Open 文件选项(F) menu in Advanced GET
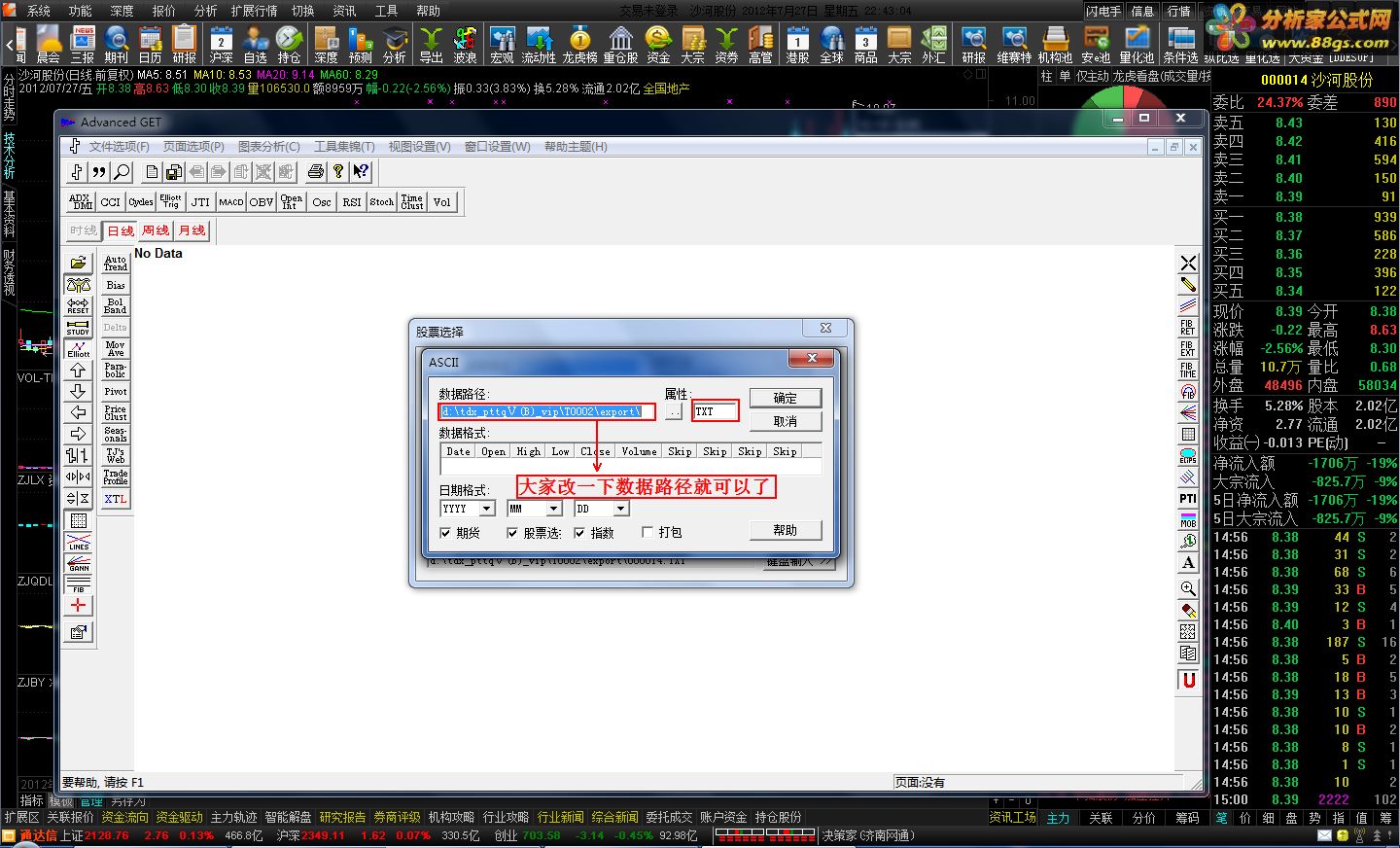This screenshot has width=1400, height=848. [x=120, y=147]
